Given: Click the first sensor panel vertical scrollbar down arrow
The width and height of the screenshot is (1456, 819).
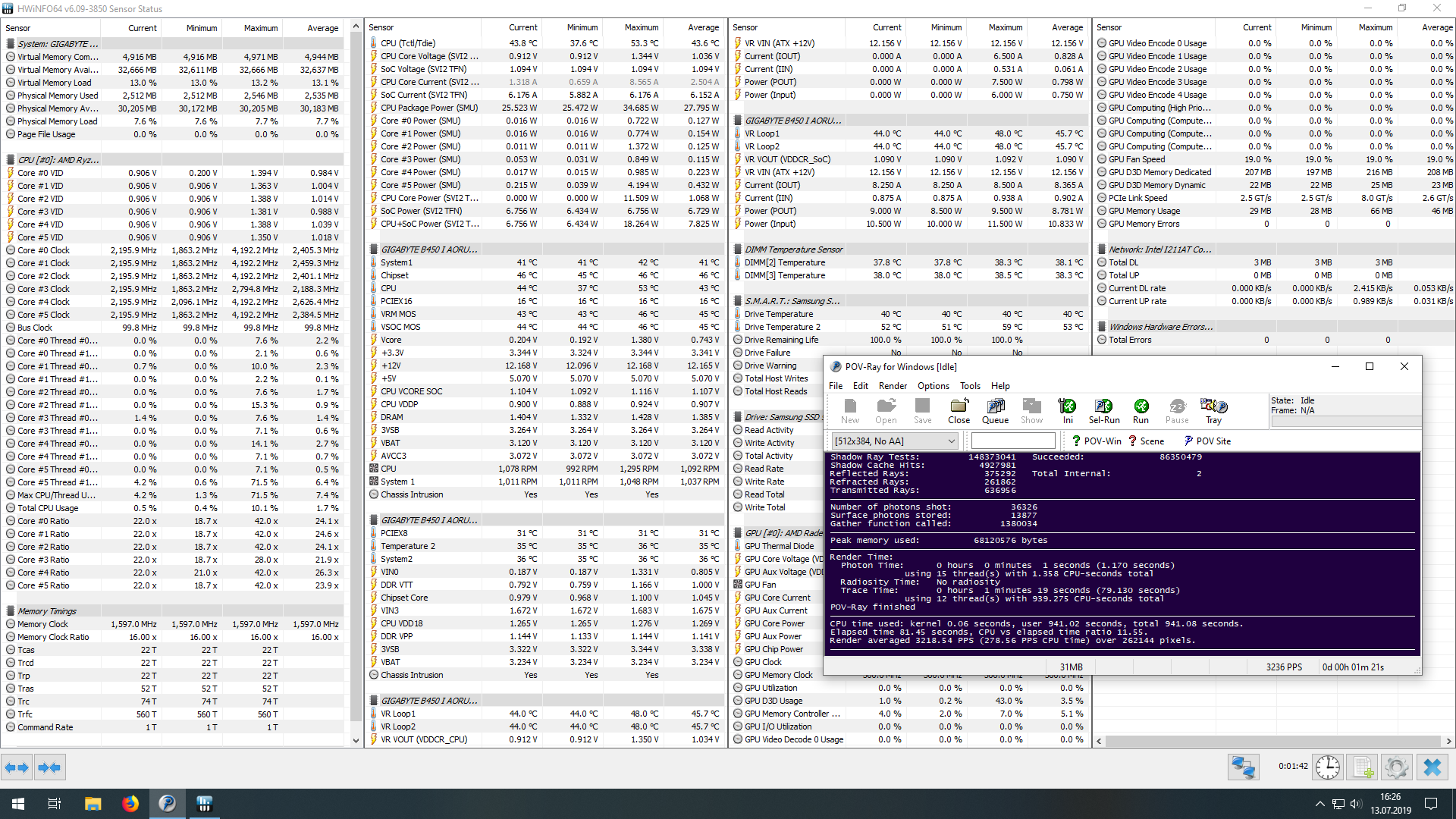Looking at the screenshot, I should [x=356, y=740].
